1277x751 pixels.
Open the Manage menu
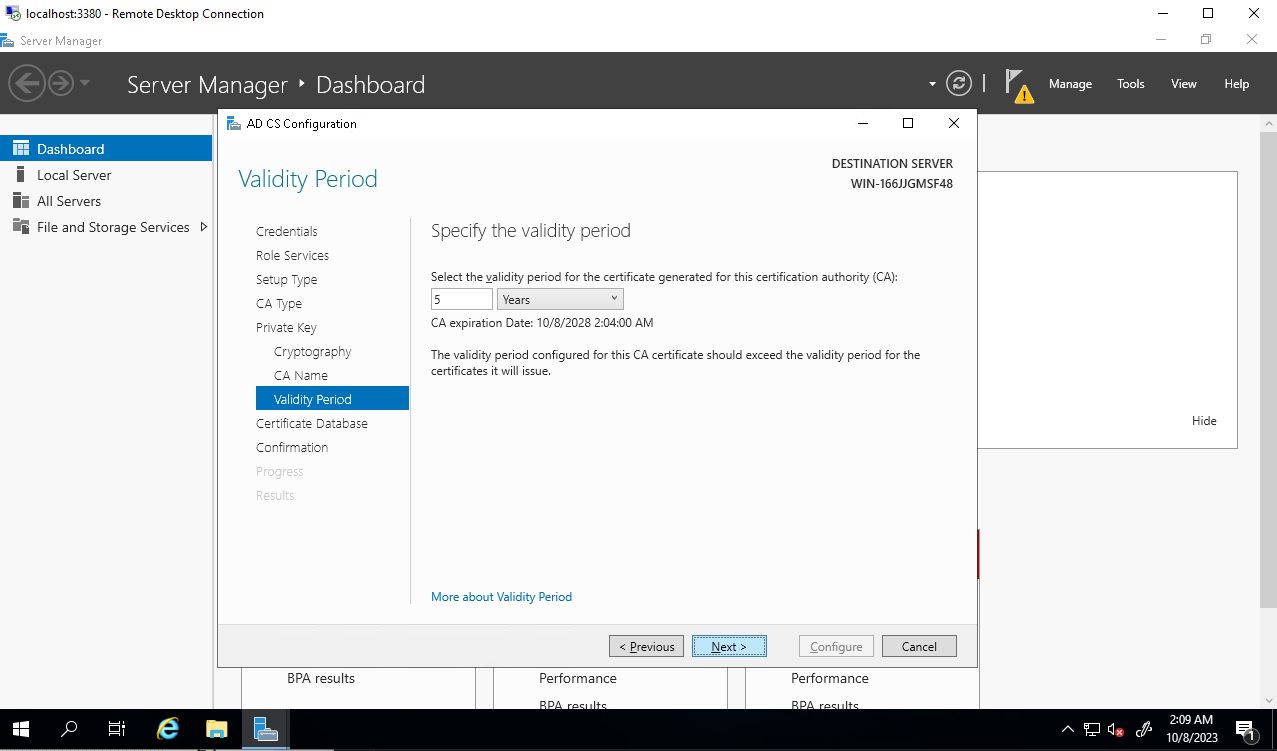click(1070, 84)
